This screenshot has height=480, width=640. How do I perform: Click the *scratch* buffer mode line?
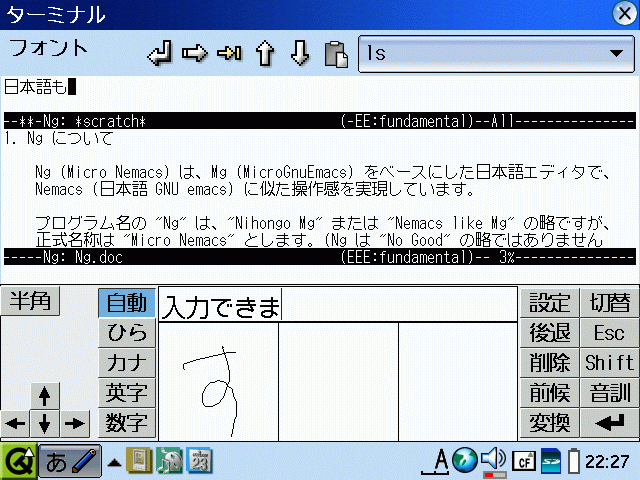pyautogui.click(x=320, y=121)
